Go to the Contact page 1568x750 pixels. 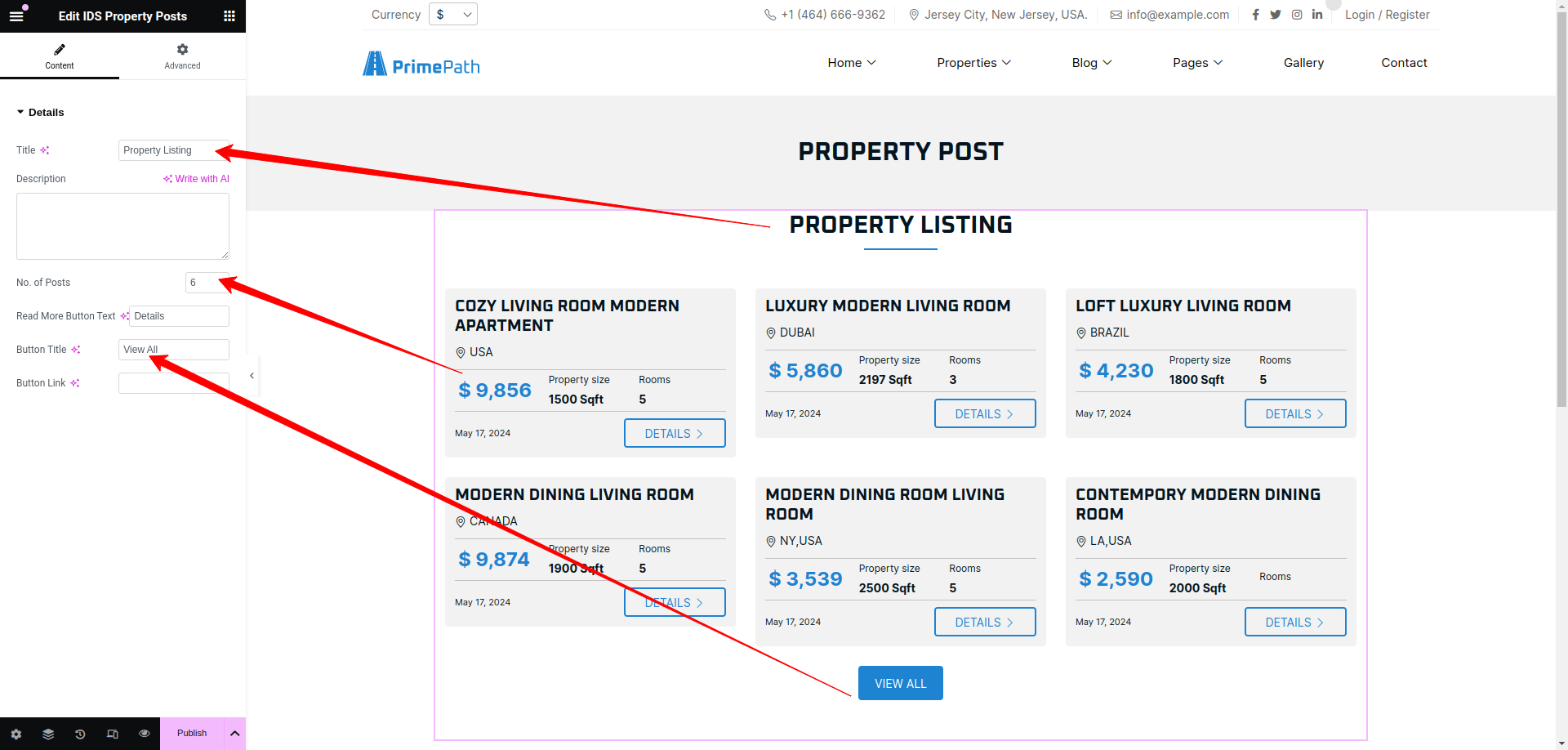click(1404, 63)
